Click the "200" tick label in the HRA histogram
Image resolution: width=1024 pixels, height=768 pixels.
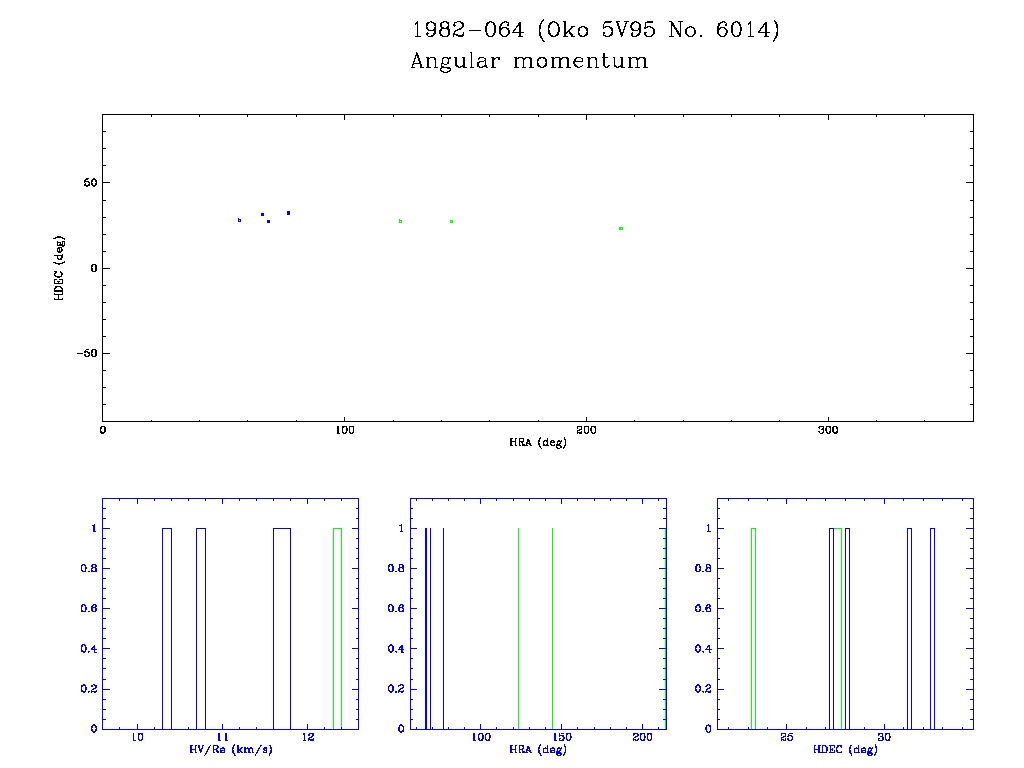coord(642,737)
